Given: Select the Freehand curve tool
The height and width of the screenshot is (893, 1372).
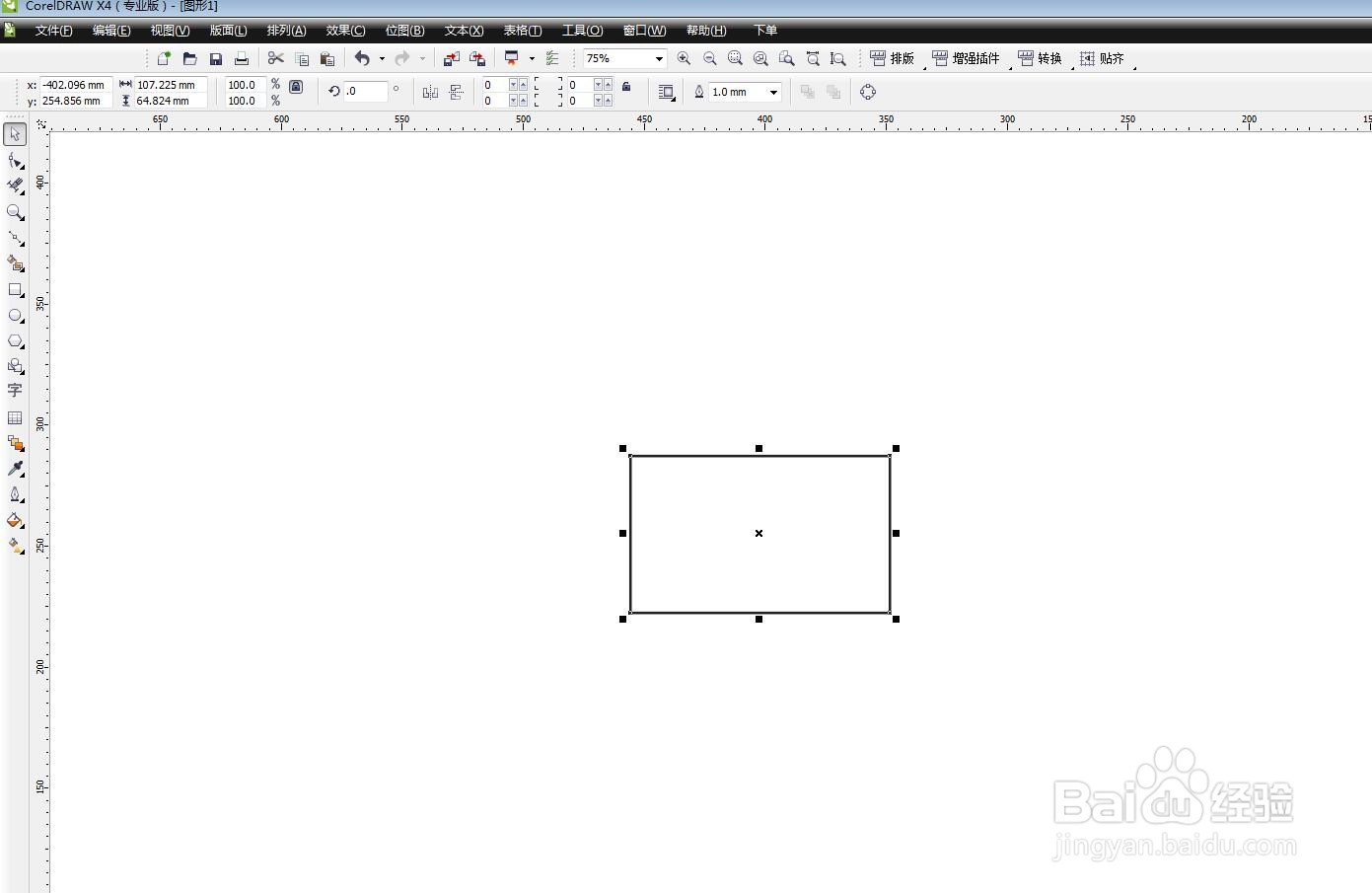Looking at the screenshot, I should tap(15, 238).
